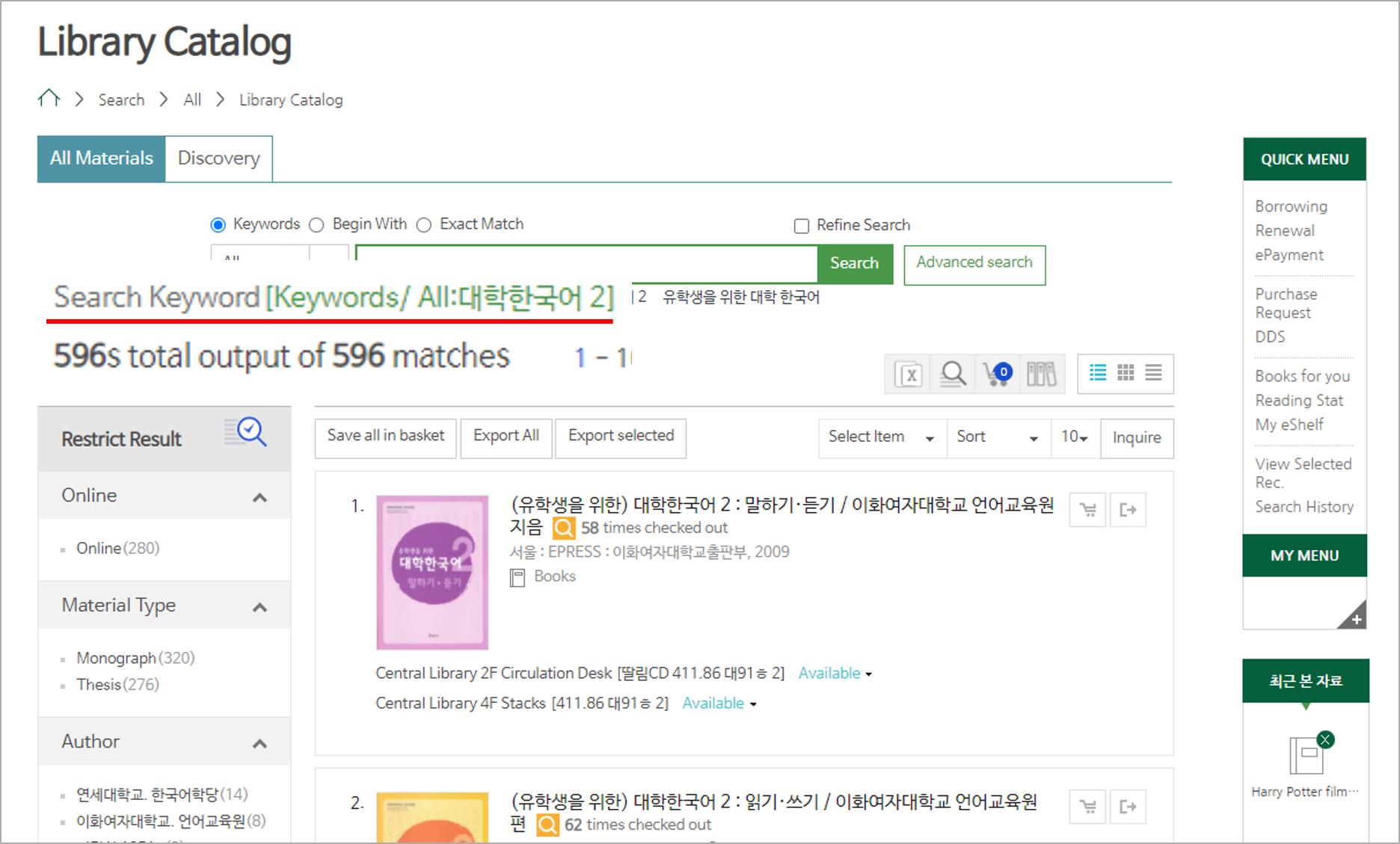Open Books for you in Quick Menu
Viewport: 1400px width, 844px height.
click(x=1303, y=376)
